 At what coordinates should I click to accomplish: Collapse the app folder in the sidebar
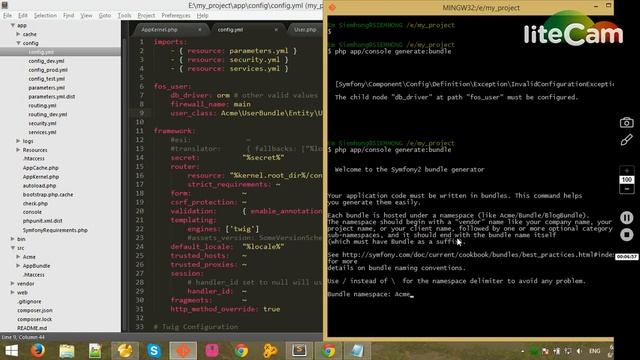point(13,25)
